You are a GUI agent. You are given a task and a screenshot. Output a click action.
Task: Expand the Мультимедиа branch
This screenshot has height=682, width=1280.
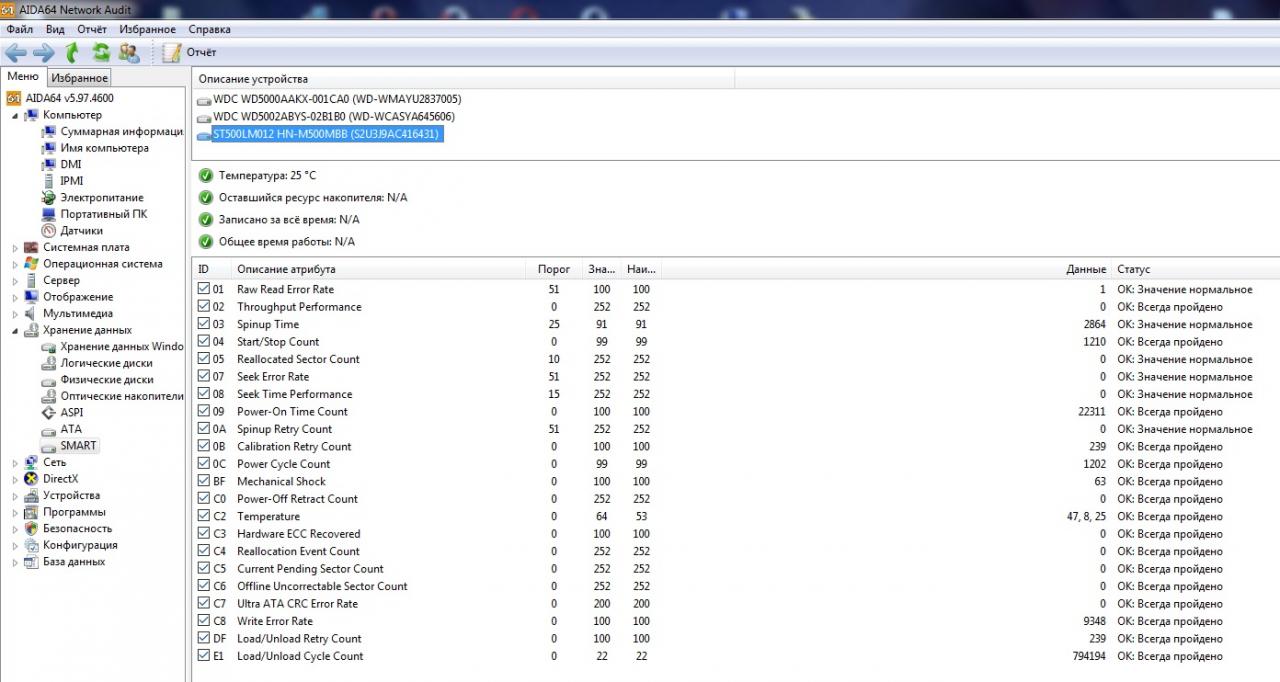[15, 313]
